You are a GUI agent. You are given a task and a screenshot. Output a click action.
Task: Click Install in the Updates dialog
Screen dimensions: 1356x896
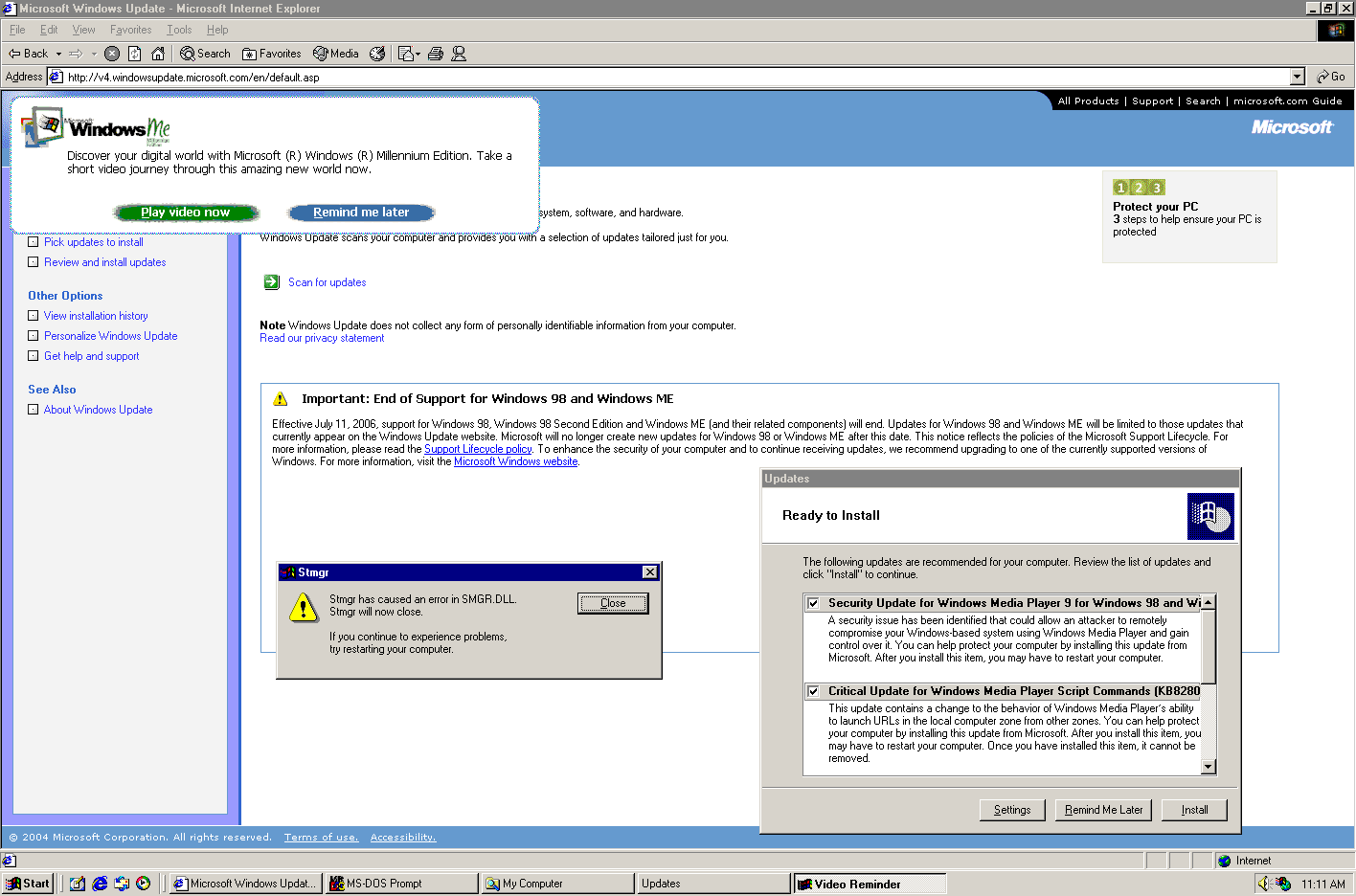coord(1194,810)
